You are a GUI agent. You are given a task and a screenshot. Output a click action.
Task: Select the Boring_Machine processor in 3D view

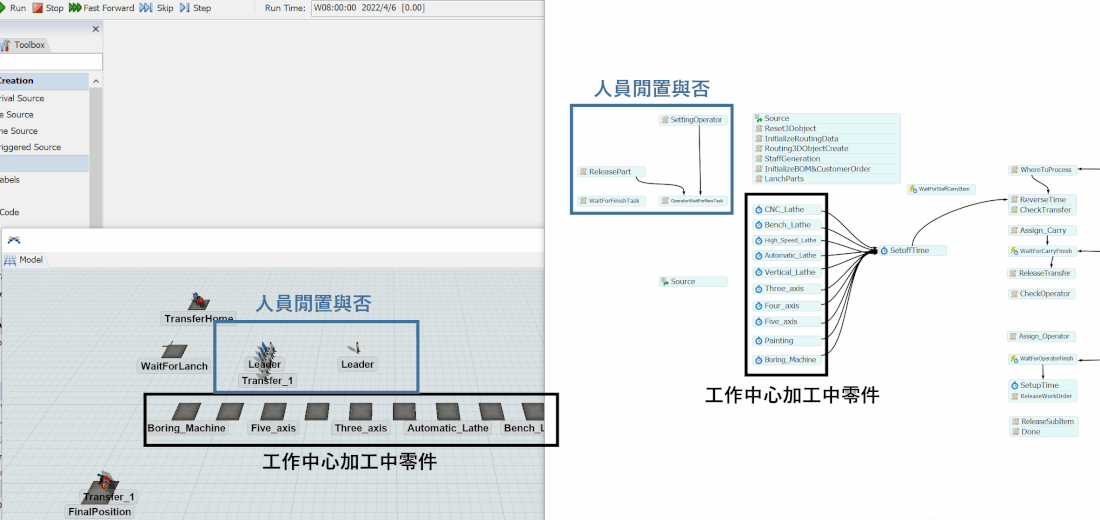point(186,412)
